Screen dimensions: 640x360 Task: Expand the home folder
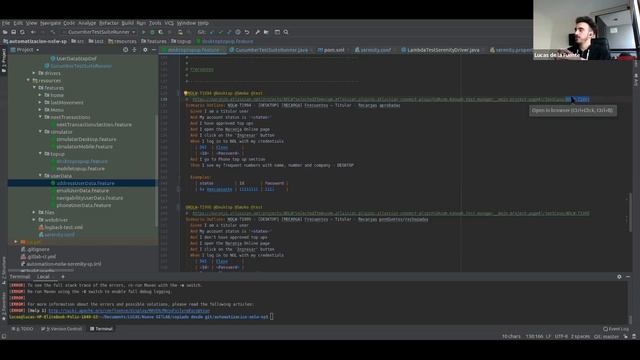pyautogui.click(x=40, y=95)
